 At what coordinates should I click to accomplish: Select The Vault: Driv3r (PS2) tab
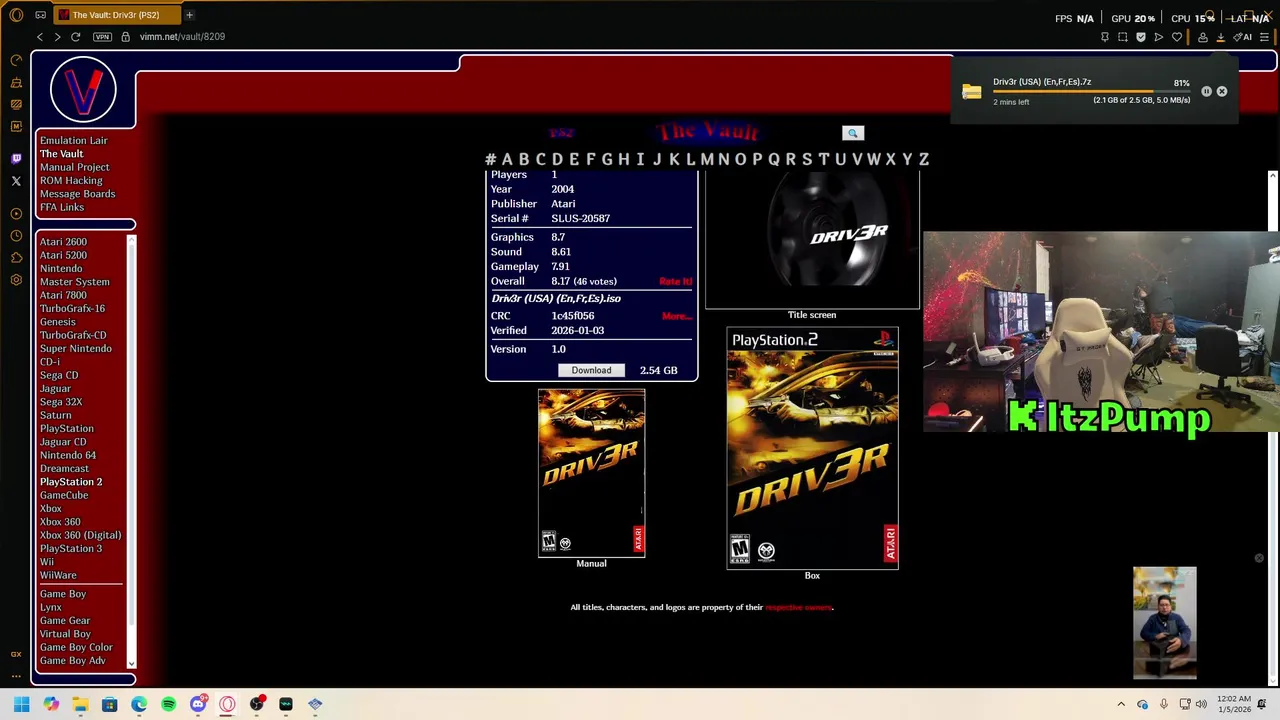coord(115,15)
